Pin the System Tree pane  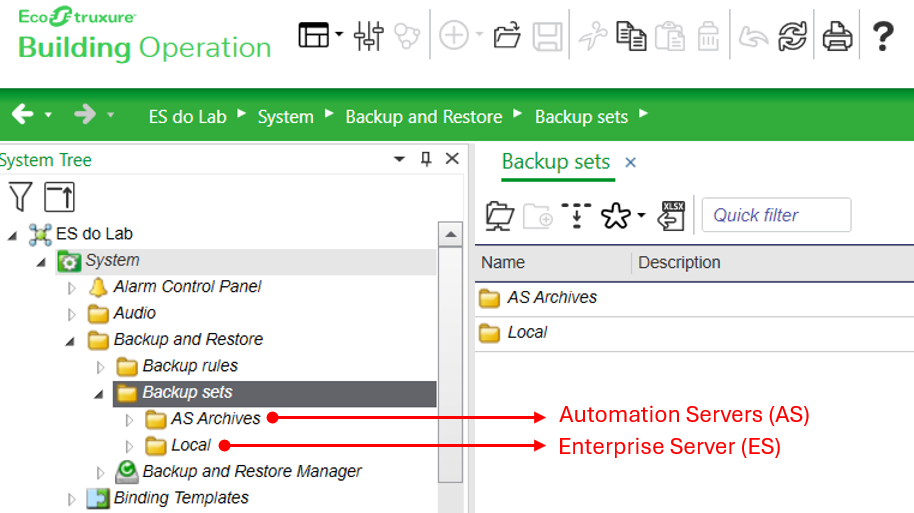pyautogui.click(x=426, y=159)
